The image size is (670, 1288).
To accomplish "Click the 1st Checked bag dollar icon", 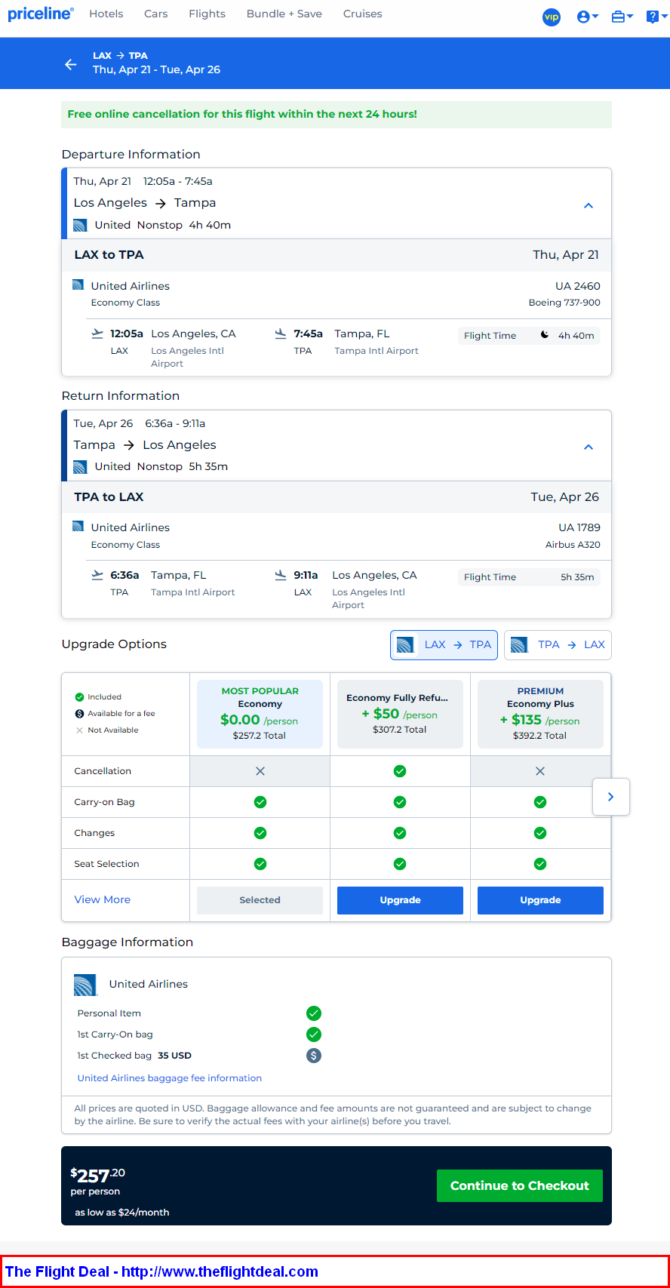I will point(314,1055).
